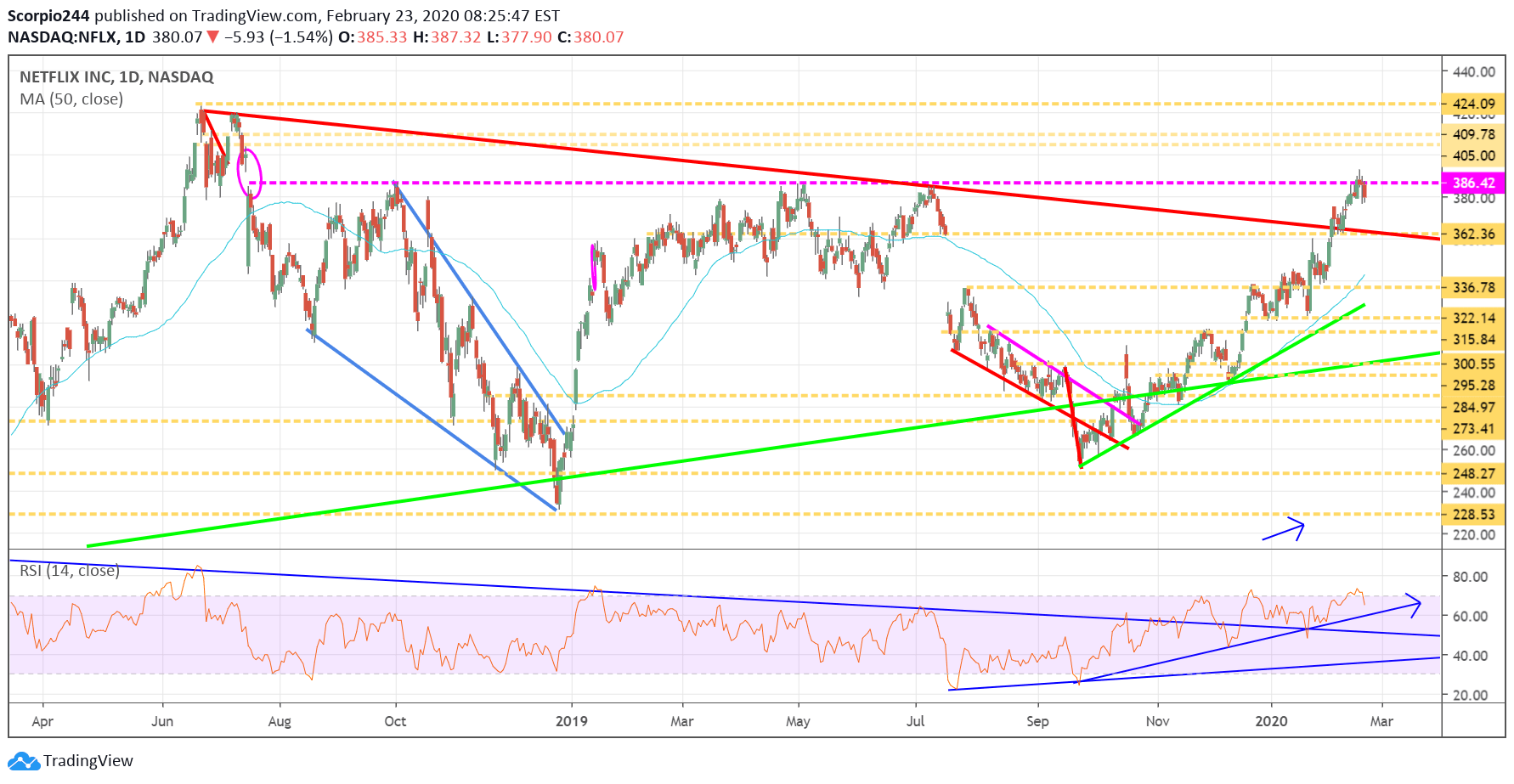Screen dimensions: 1514x784
Task: Click the 300.55 price level label
Action: coord(1474,364)
